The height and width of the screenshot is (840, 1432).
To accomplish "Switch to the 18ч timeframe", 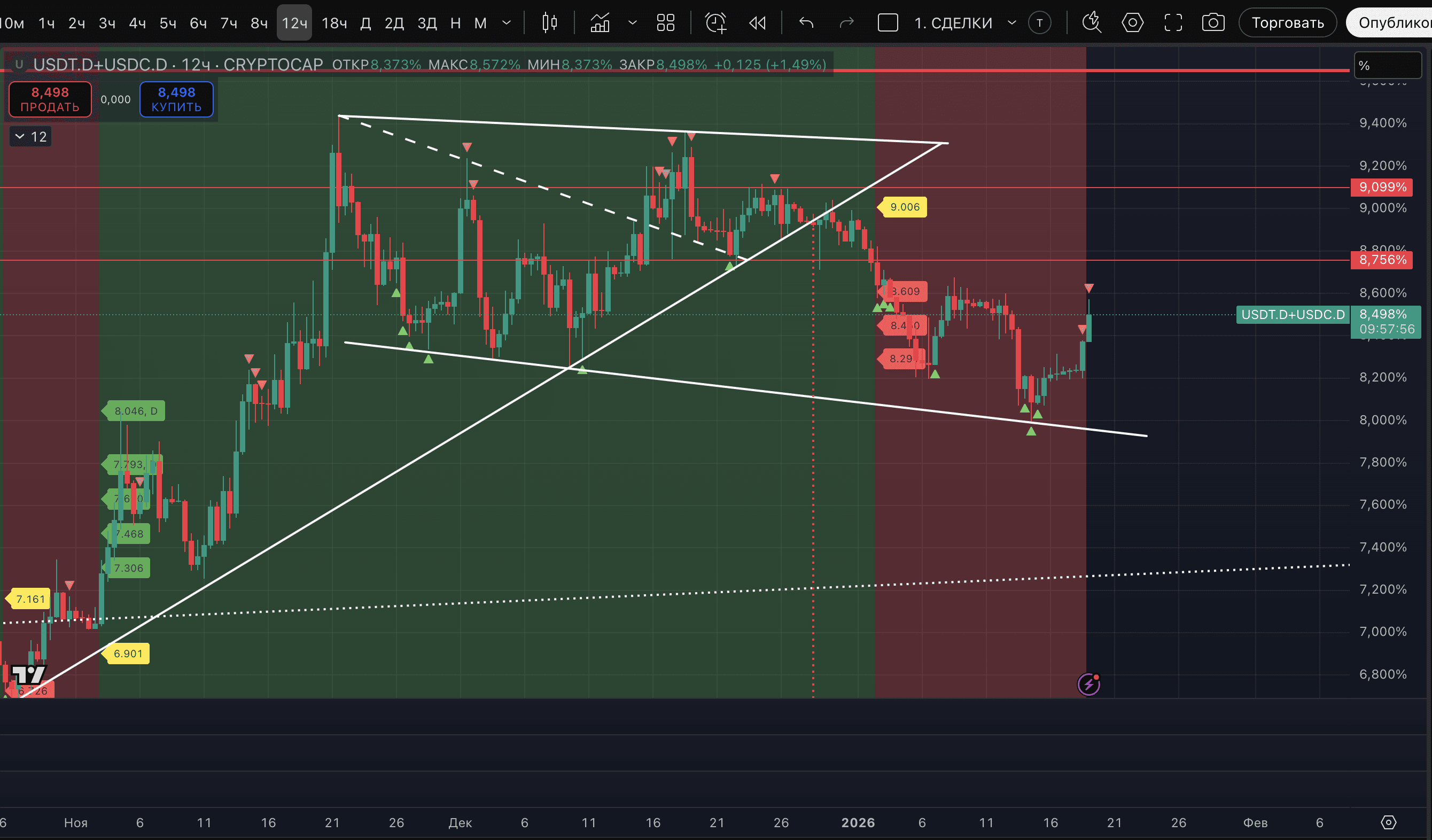I will coord(334,23).
